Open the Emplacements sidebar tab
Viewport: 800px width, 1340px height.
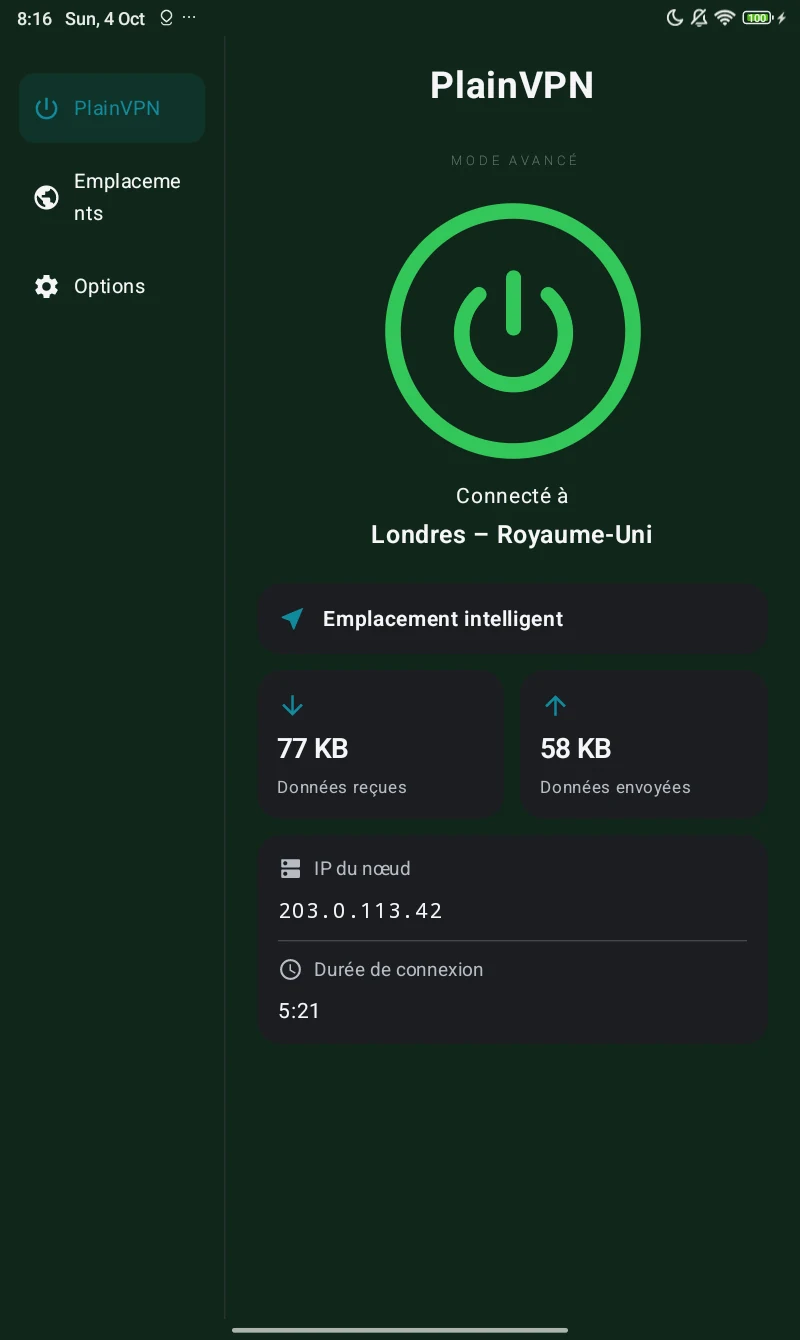[x=112, y=197]
